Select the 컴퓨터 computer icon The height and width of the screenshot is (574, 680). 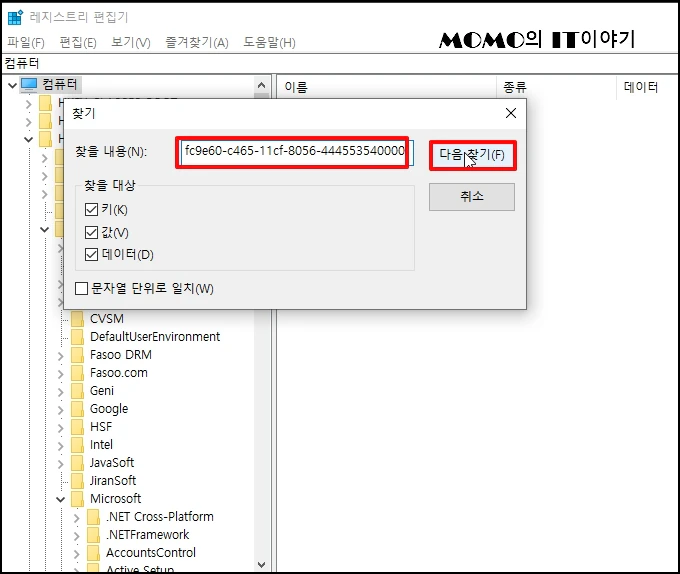click(29, 85)
